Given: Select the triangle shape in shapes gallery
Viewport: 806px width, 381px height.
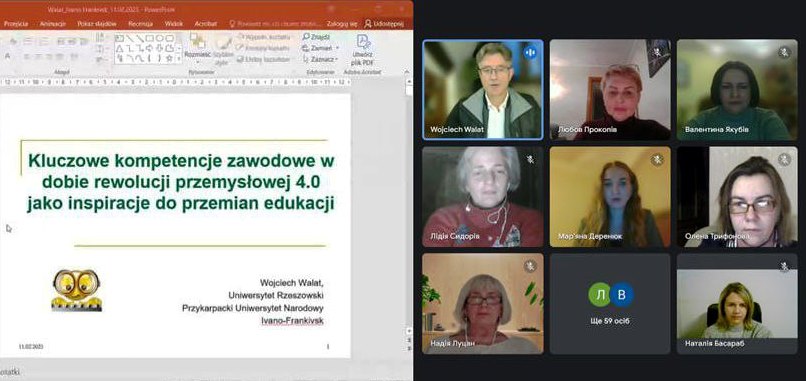Looking at the screenshot, I should (x=119, y=48).
